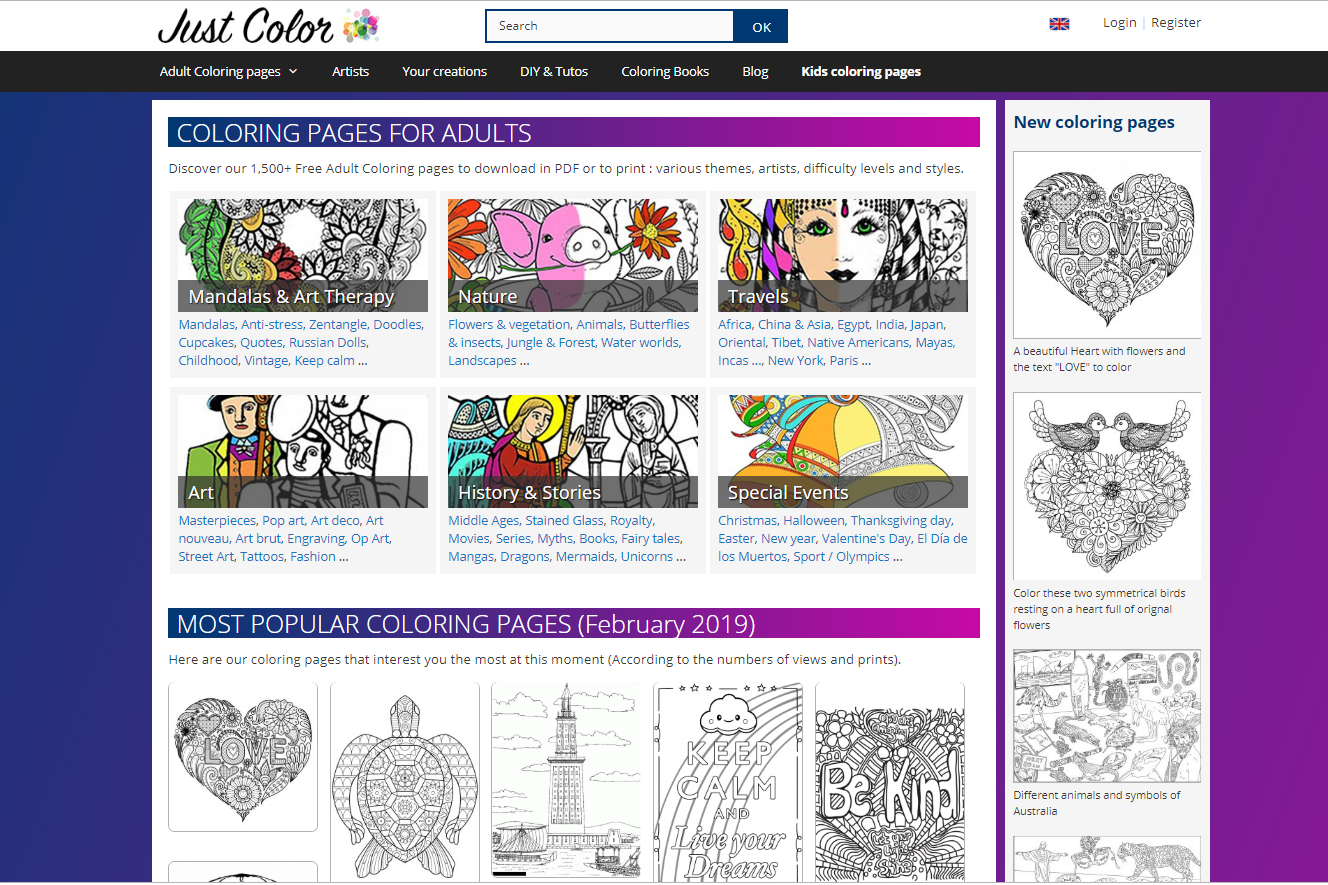The image size is (1328, 885).
Task: Open the History & Stories category image
Action: coord(573,451)
